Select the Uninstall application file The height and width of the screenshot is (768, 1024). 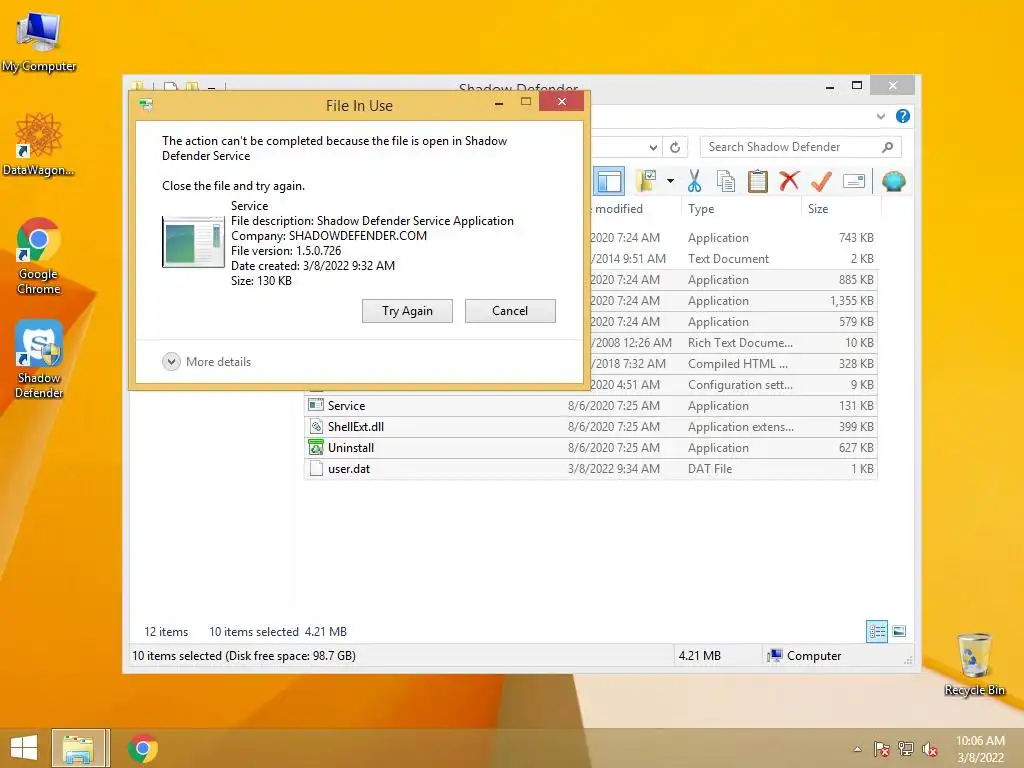tap(590, 447)
